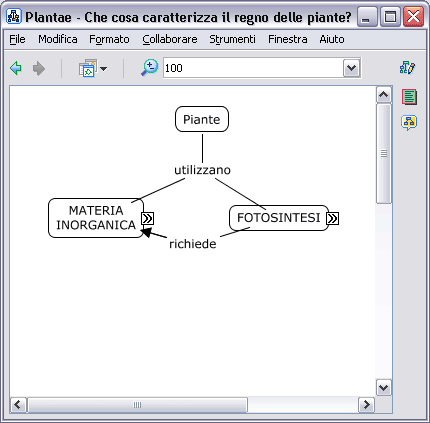Open the styles editor icon top right

[x=407, y=68]
